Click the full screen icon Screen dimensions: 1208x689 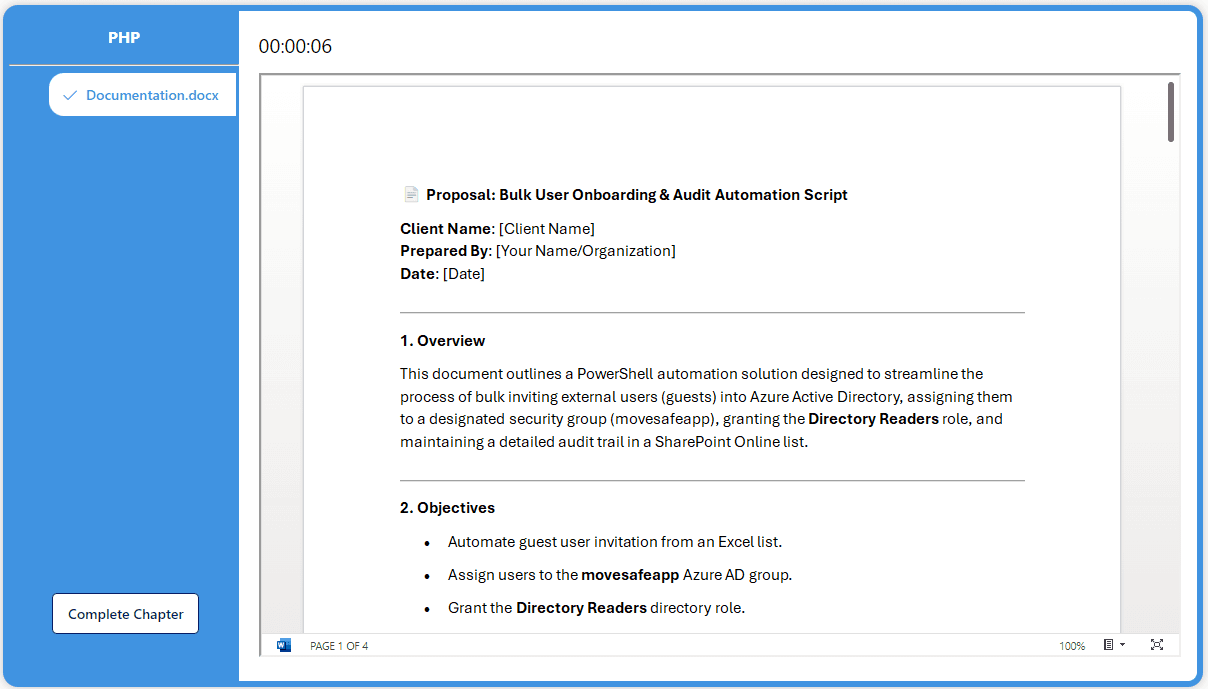tap(1157, 645)
